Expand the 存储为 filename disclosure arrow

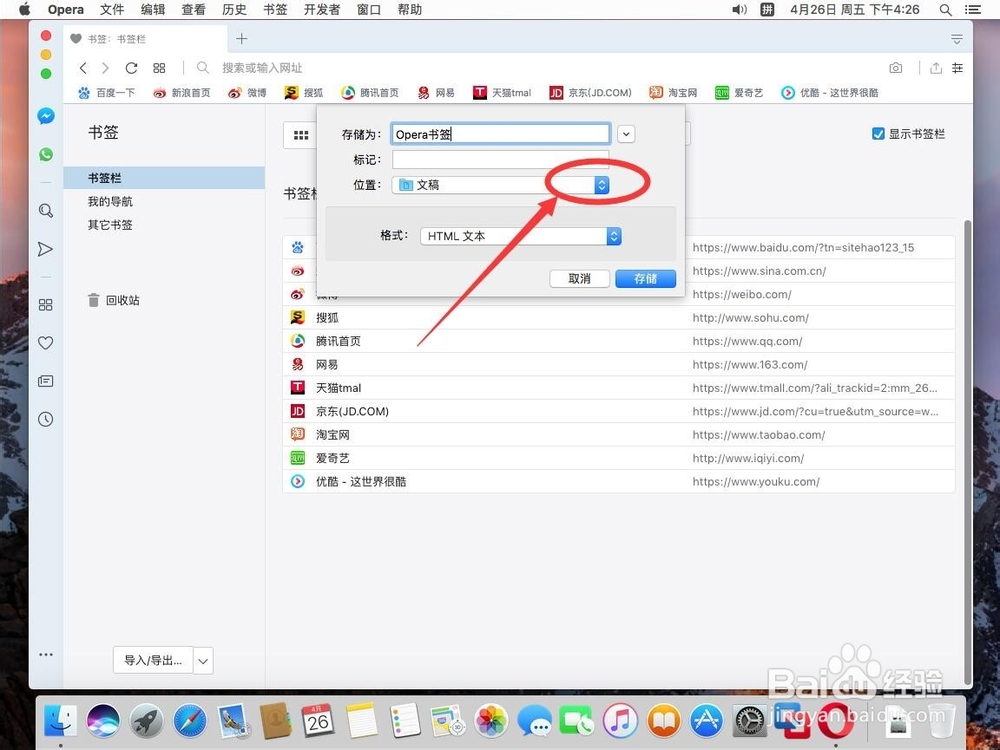pos(626,133)
